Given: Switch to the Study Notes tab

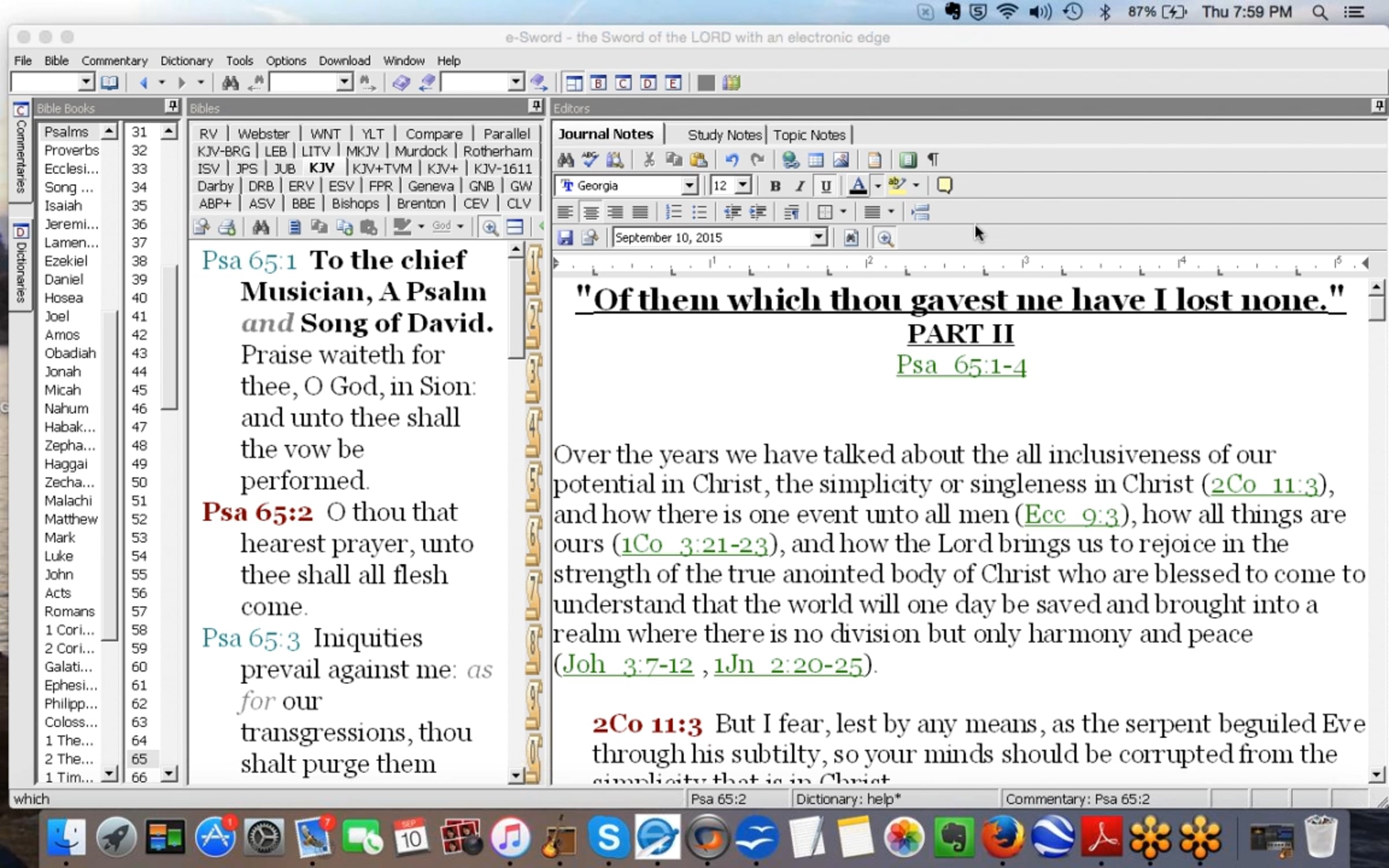Looking at the screenshot, I should coord(724,135).
